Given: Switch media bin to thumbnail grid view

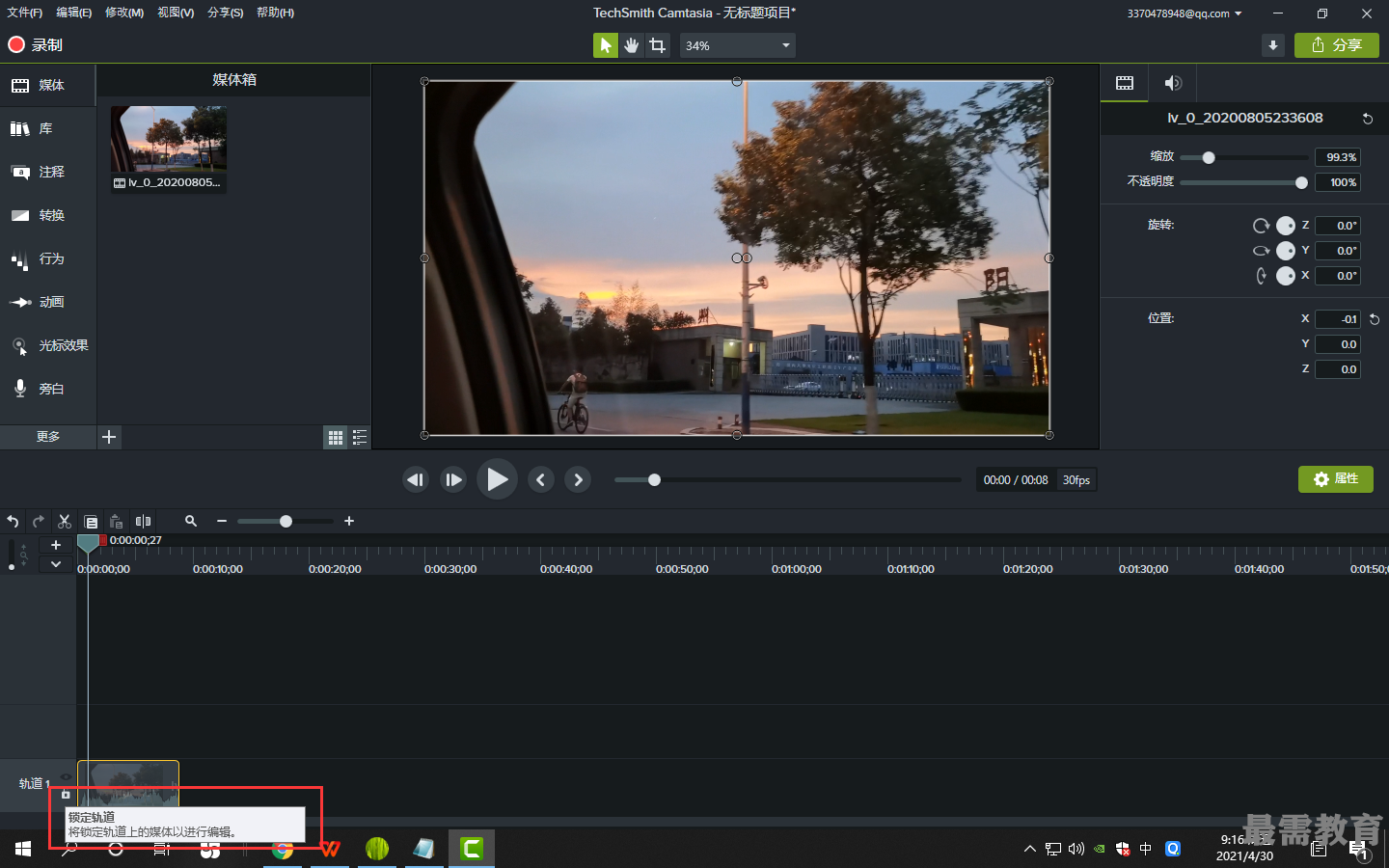Looking at the screenshot, I should coord(336,438).
